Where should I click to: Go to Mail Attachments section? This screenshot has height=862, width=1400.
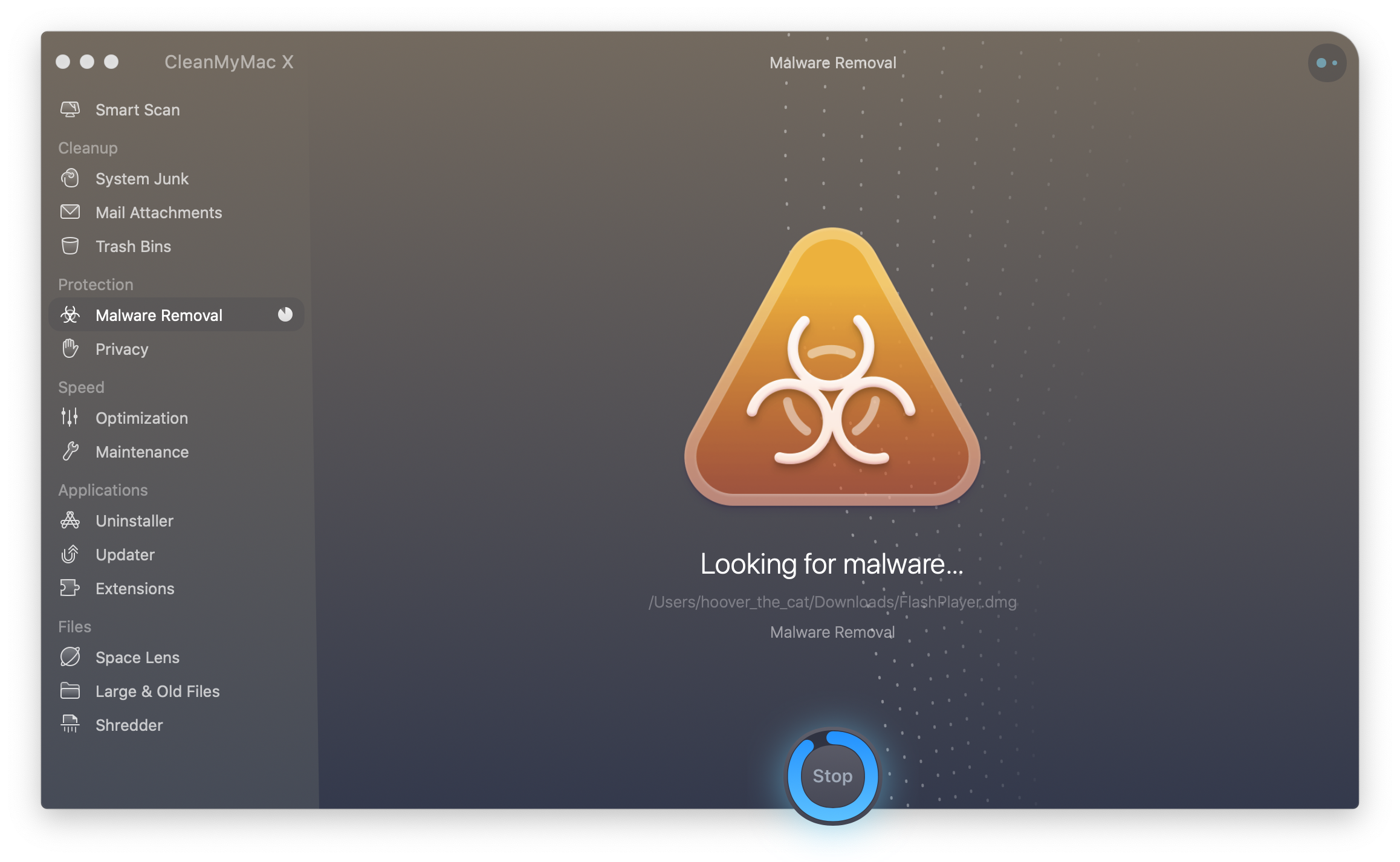click(177, 213)
